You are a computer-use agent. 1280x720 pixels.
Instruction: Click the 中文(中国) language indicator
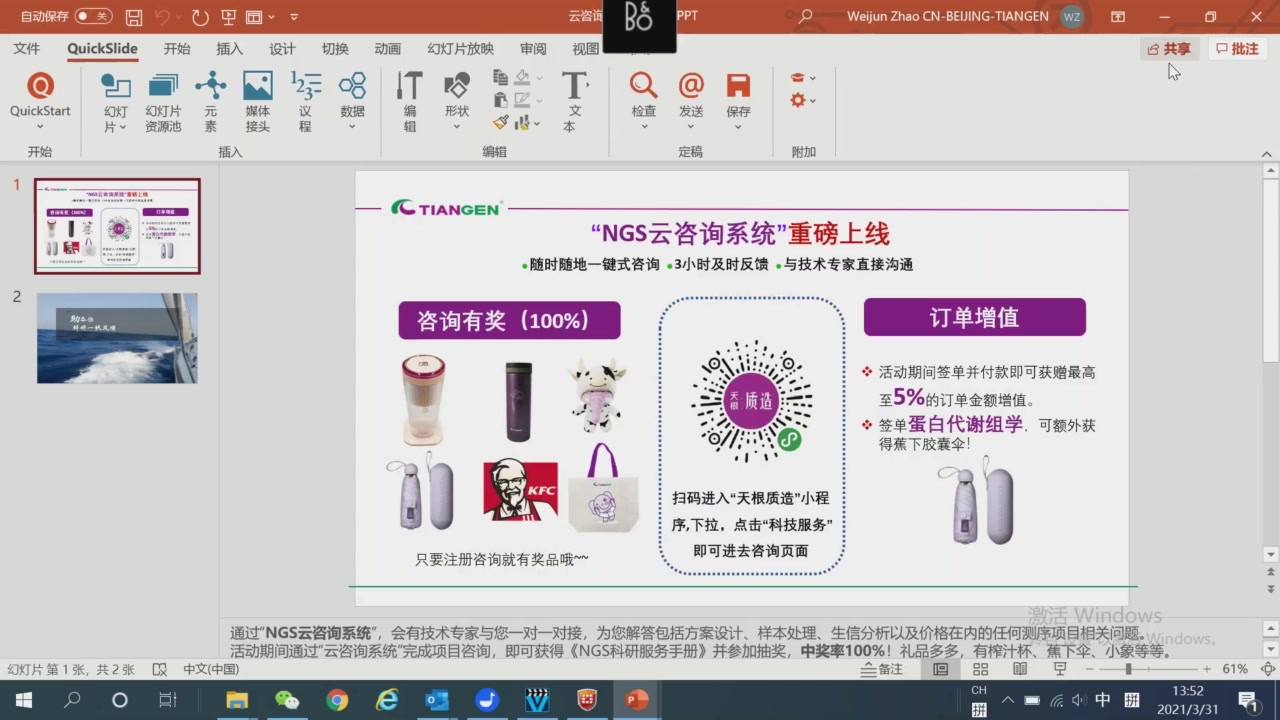point(211,669)
